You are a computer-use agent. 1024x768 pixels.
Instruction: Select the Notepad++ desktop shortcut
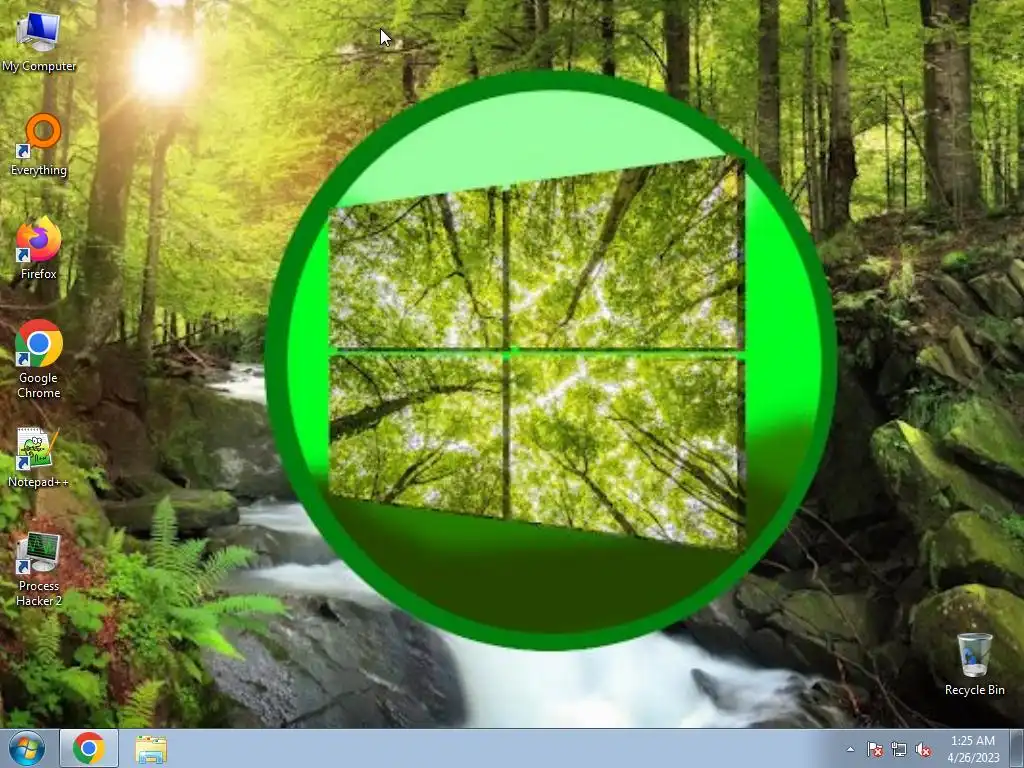[x=39, y=457]
